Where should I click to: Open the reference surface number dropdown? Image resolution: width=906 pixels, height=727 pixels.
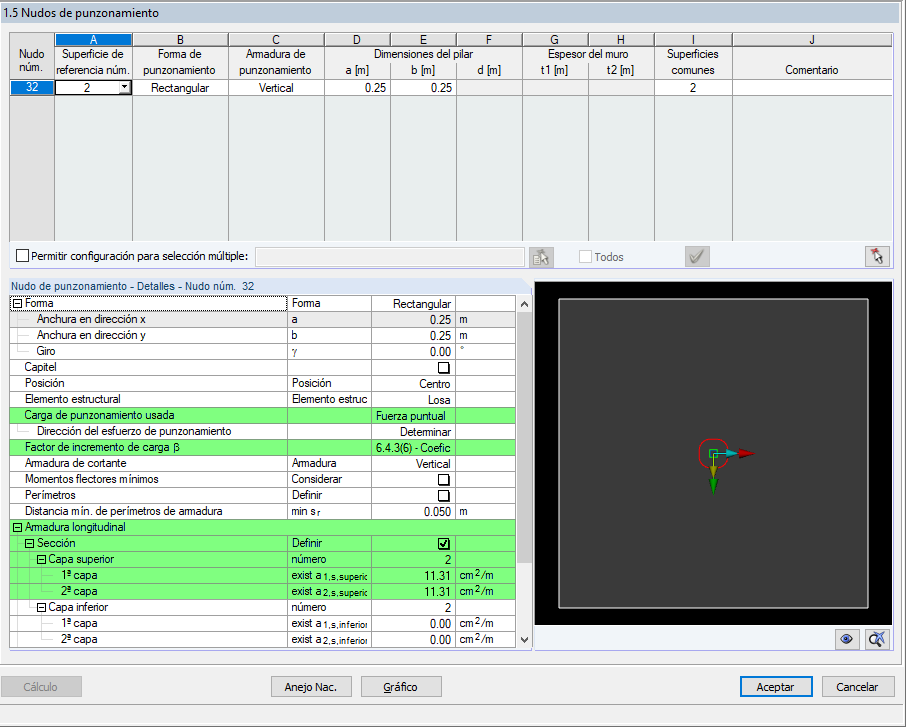click(x=124, y=87)
